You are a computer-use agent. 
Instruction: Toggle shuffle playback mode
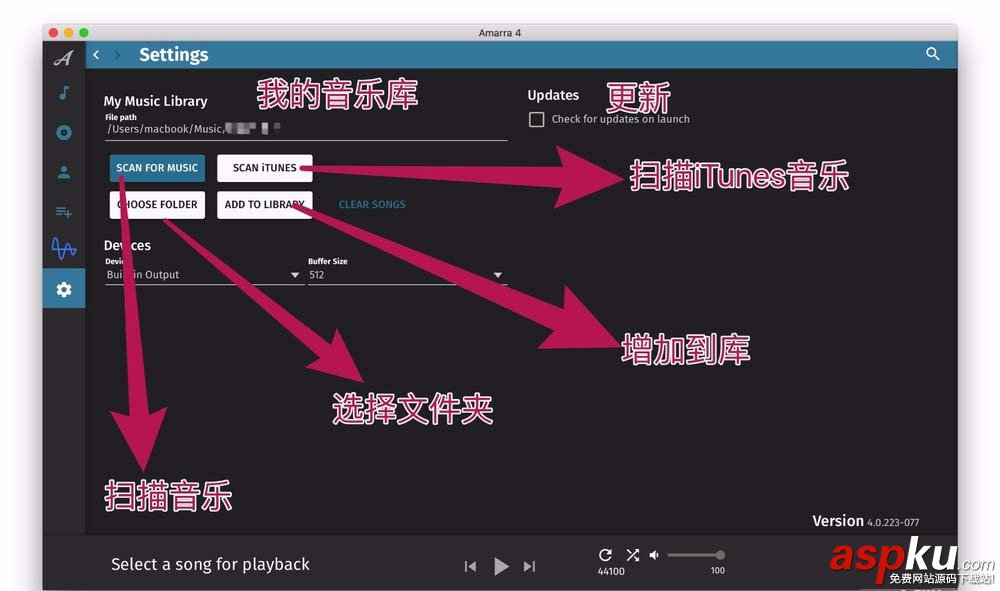coord(633,554)
